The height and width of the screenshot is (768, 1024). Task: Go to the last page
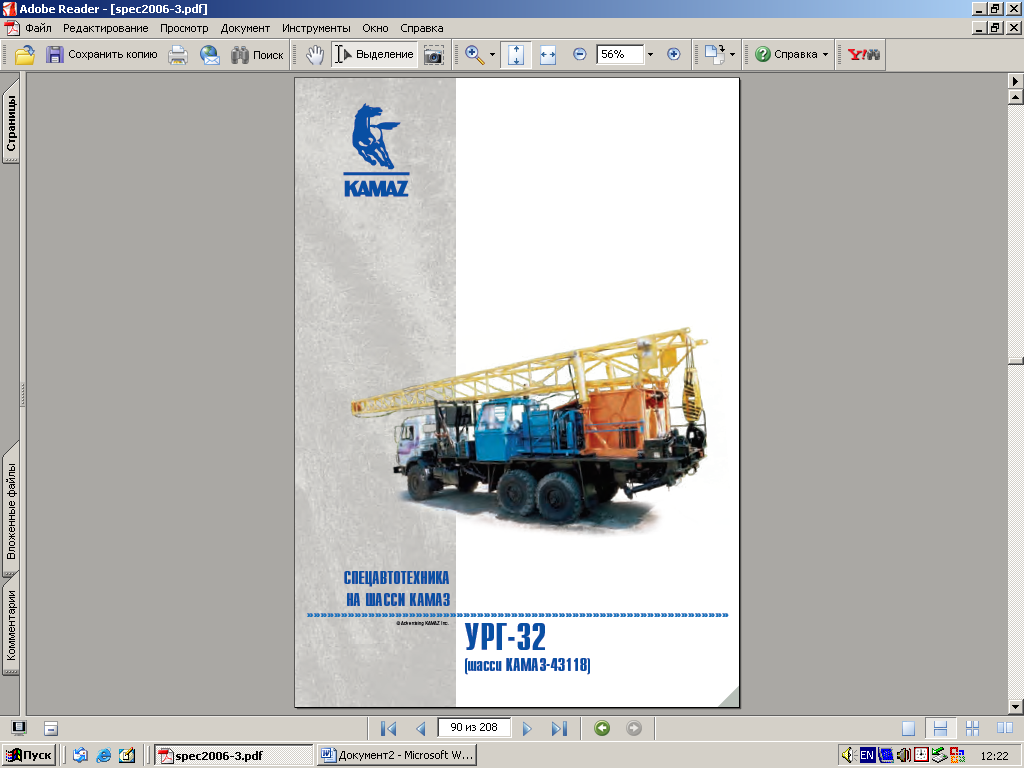tap(559, 728)
